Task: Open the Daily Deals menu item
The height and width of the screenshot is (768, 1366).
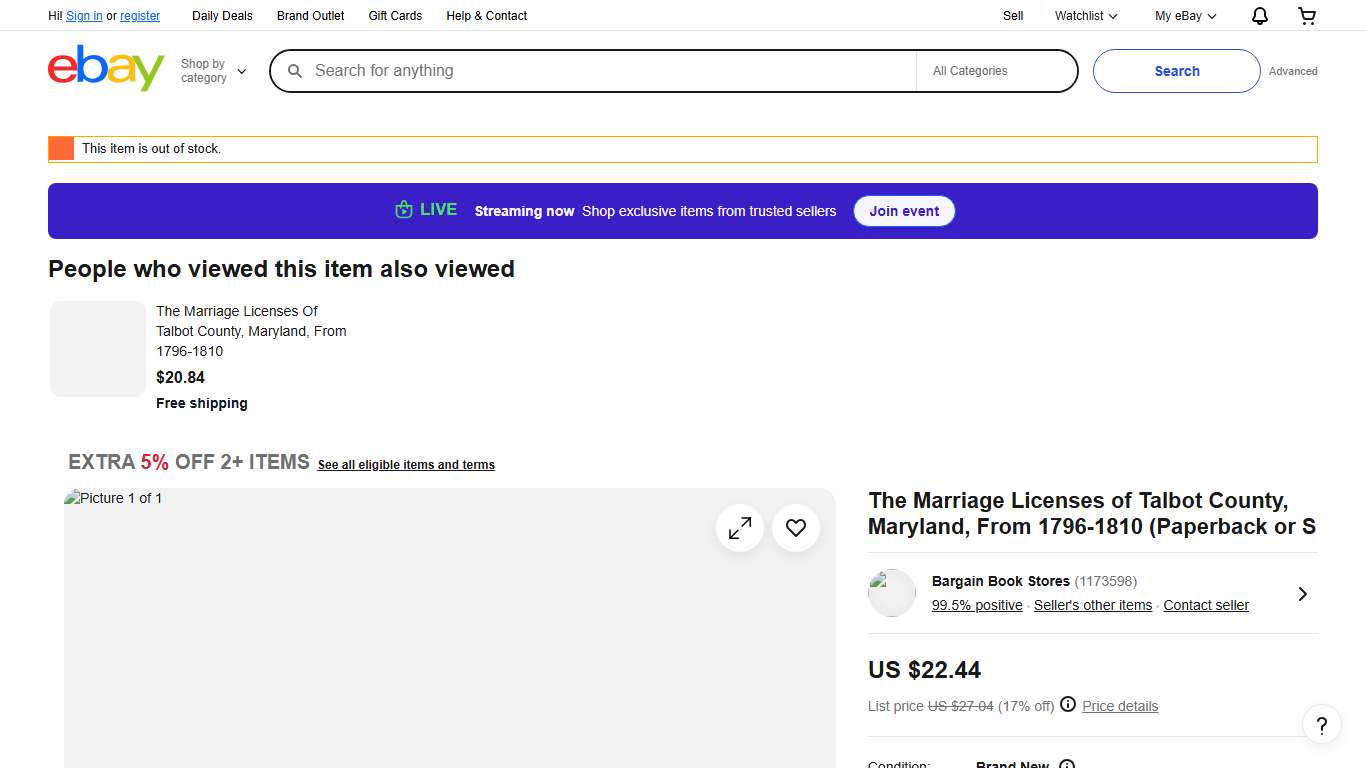Action: coord(222,16)
